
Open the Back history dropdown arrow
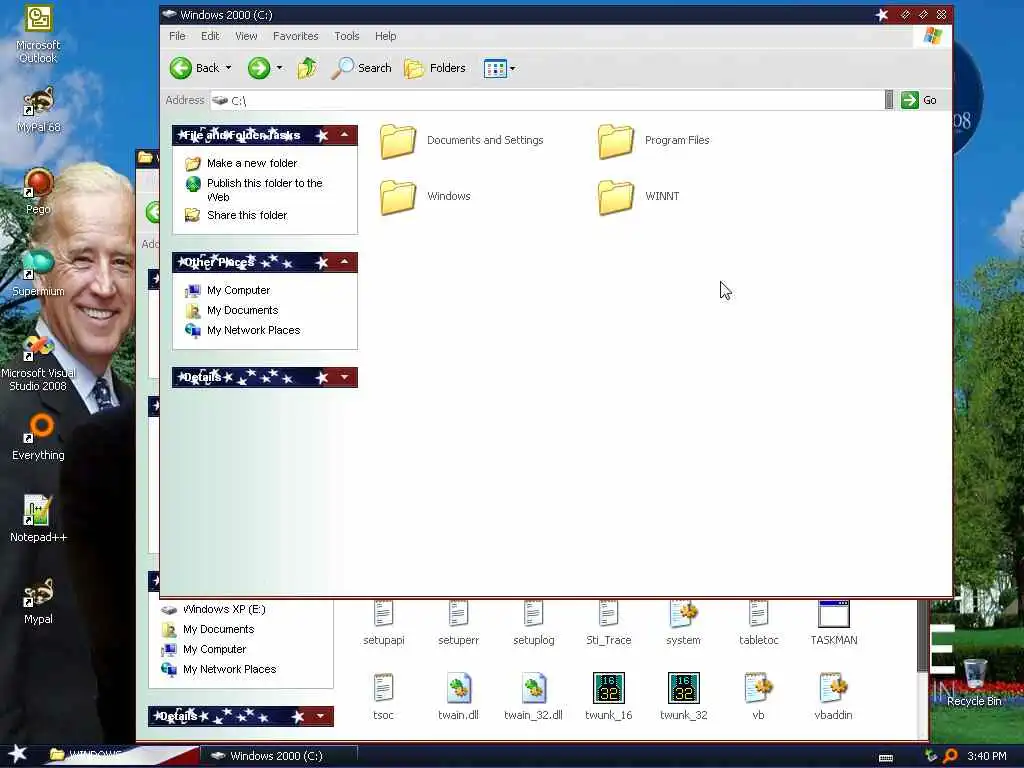(x=228, y=68)
